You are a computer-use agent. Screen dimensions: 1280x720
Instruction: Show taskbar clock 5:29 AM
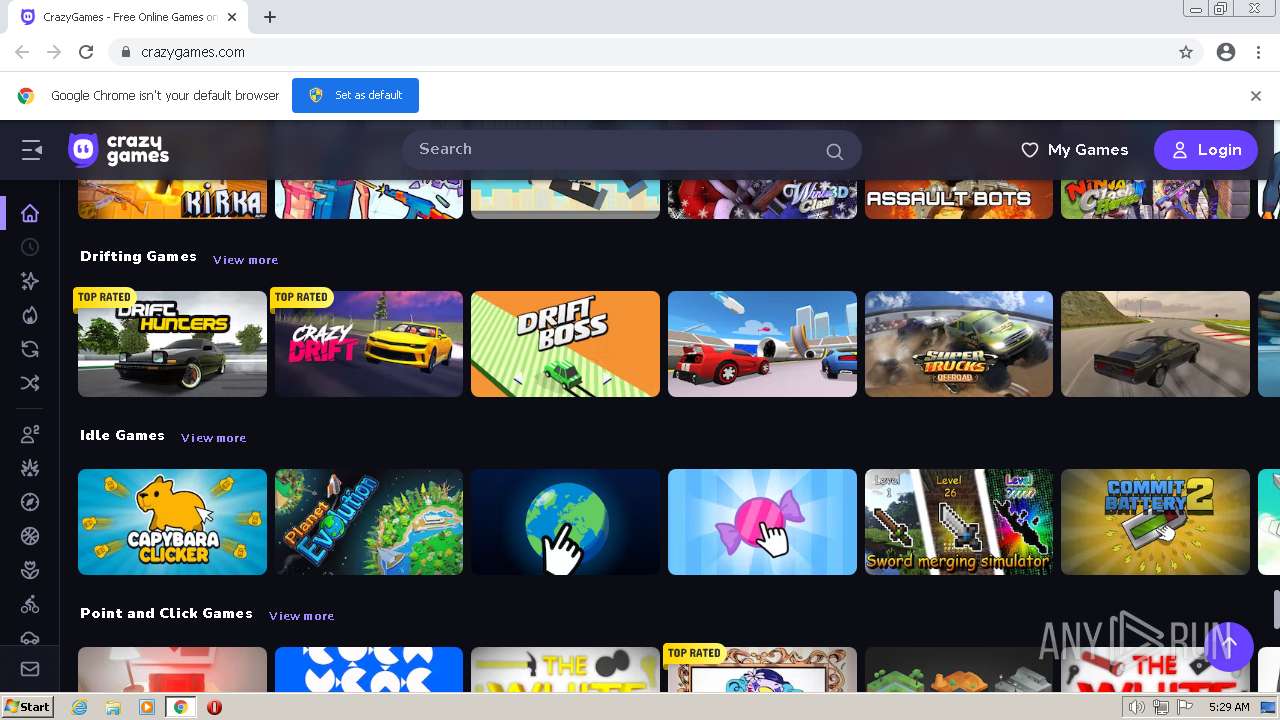click(1229, 707)
